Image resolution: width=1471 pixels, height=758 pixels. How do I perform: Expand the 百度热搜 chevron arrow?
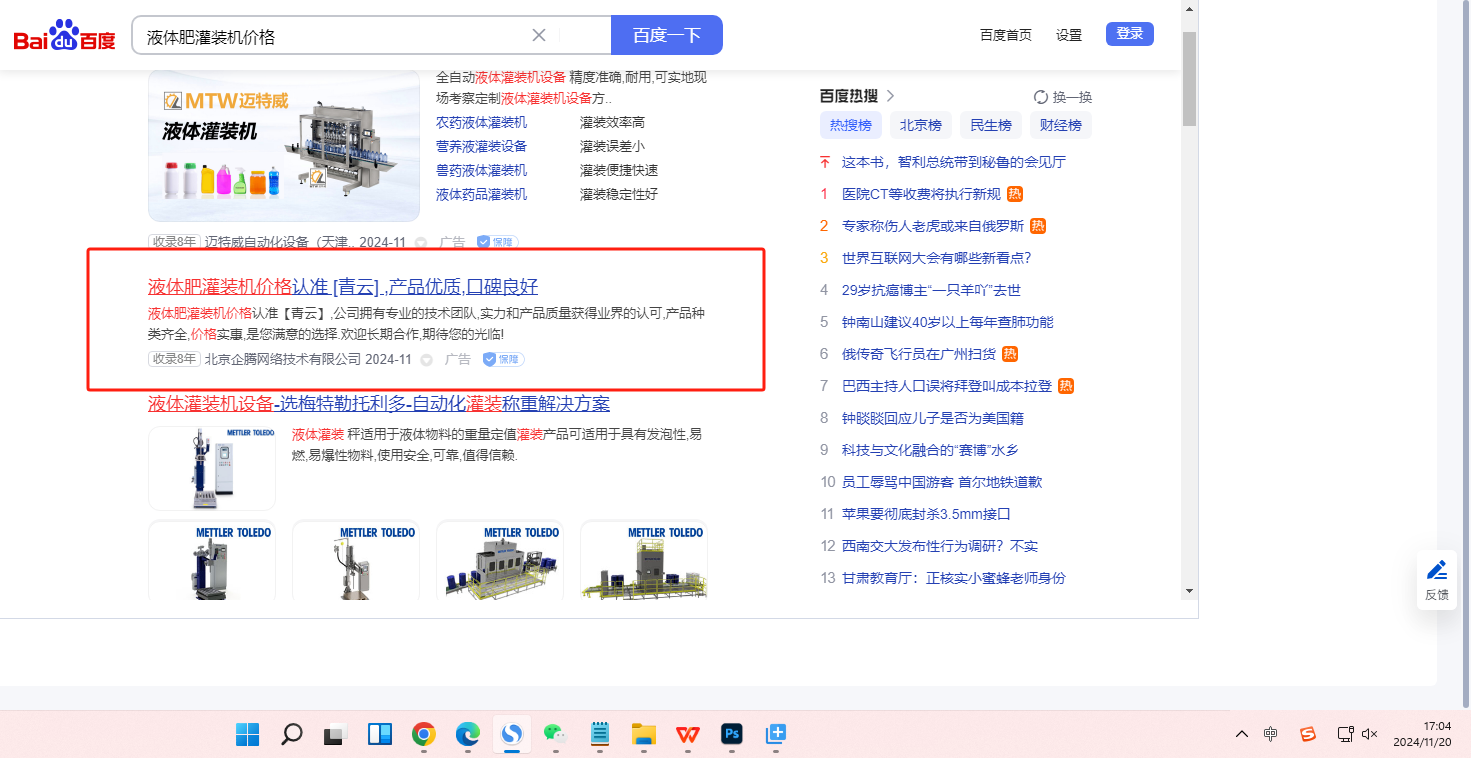891,96
